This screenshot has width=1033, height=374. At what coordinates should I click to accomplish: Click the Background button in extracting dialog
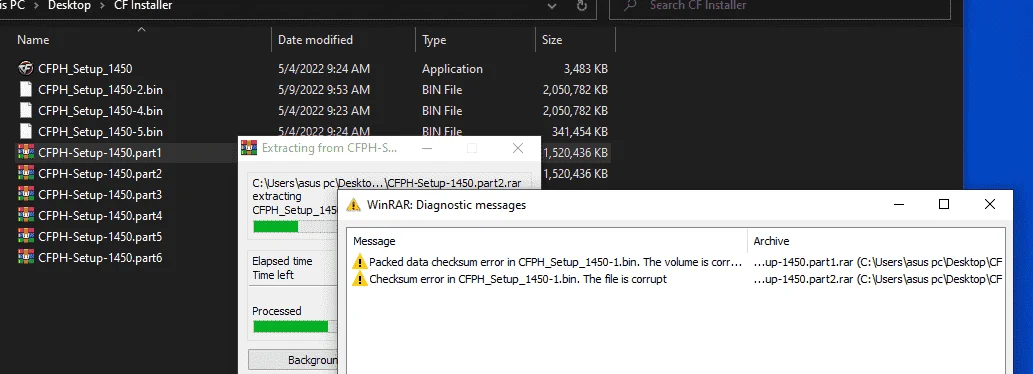pyautogui.click(x=293, y=360)
